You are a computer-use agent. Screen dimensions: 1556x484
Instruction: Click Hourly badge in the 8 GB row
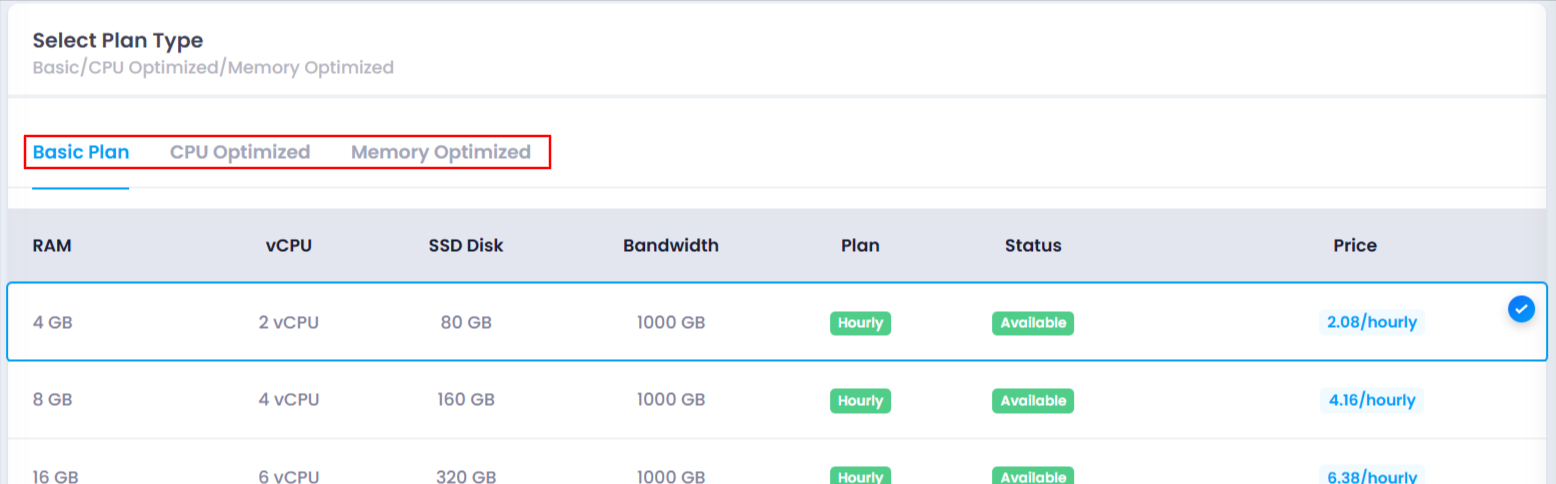(860, 400)
